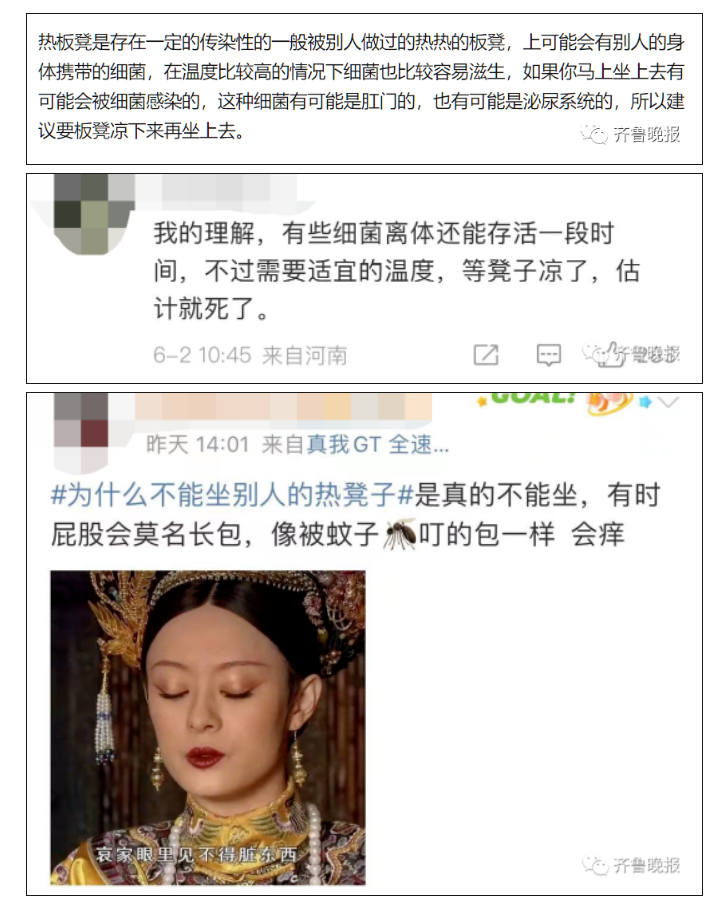Like the comment with thumbs-up icon

[x=608, y=355]
